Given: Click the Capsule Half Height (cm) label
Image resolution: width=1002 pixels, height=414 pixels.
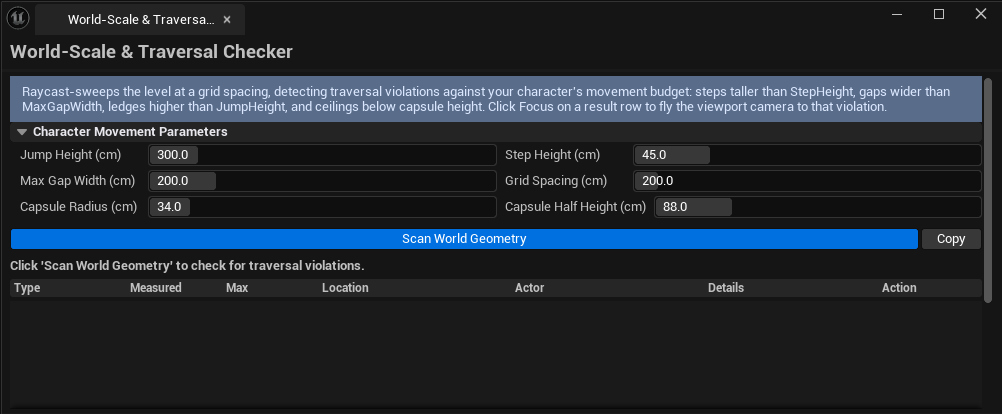Looking at the screenshot, I should pos(575,207).
